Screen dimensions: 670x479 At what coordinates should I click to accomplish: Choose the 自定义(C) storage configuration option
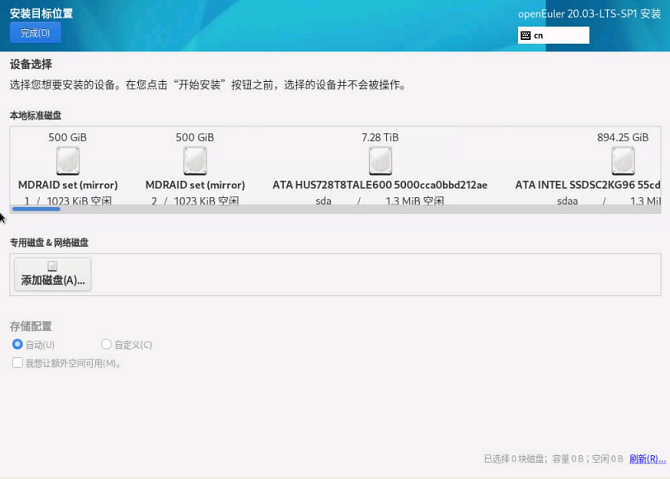coord(106,344)
